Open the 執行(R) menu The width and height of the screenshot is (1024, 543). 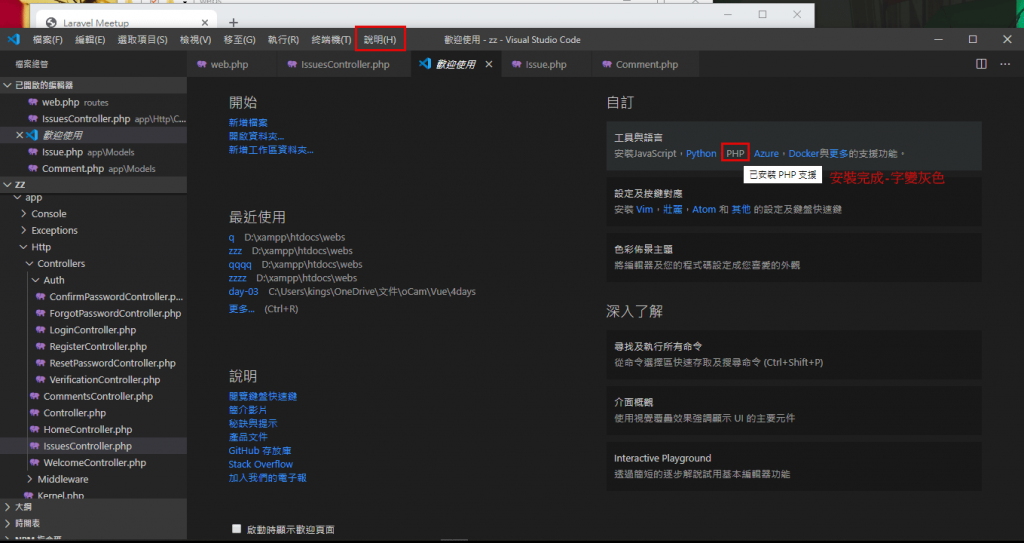coord(283,39)
